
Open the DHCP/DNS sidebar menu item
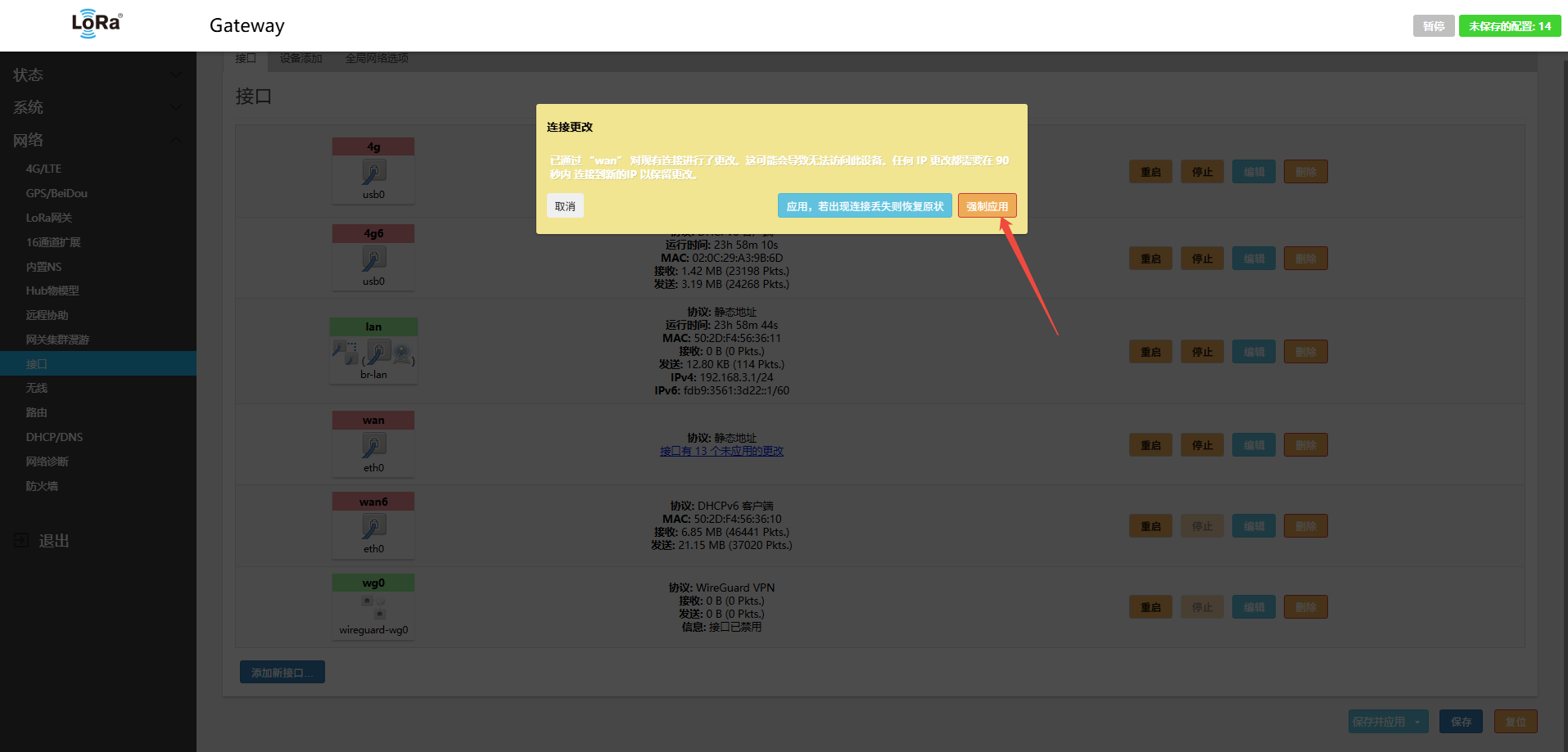[54, 437]
